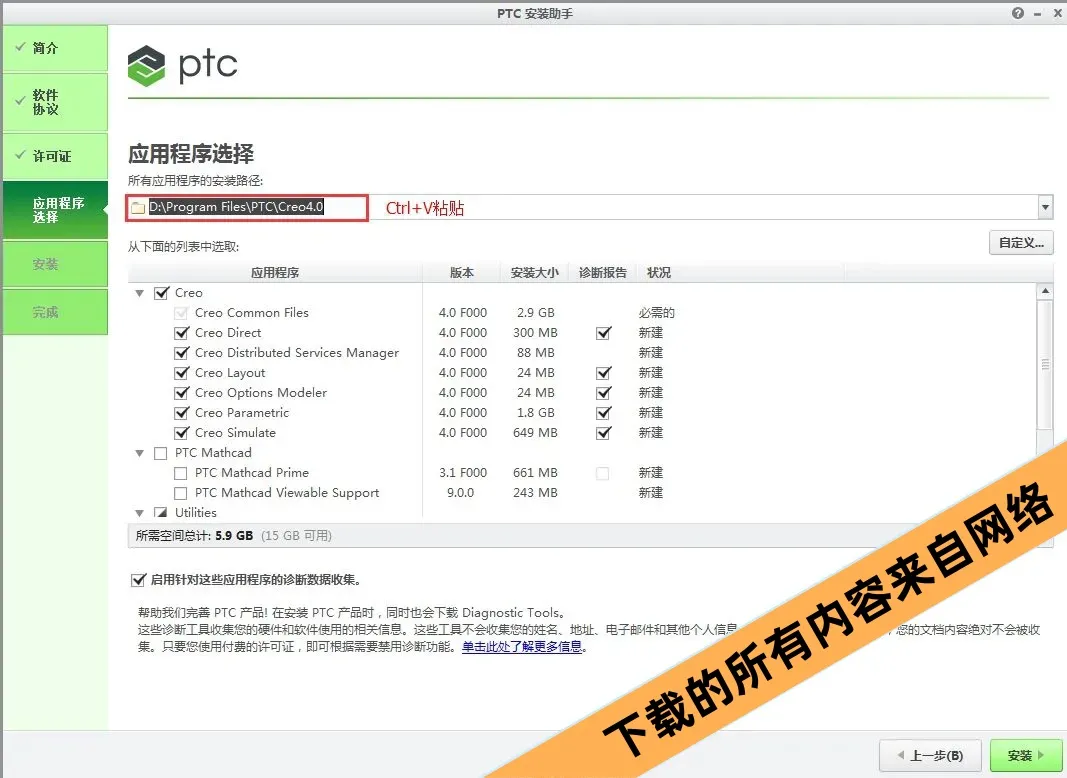Image resolution: width=1067 pixels, height=778 pixels.
Task: Collapse the Creo tree group
Action: (x=139, y=293)
